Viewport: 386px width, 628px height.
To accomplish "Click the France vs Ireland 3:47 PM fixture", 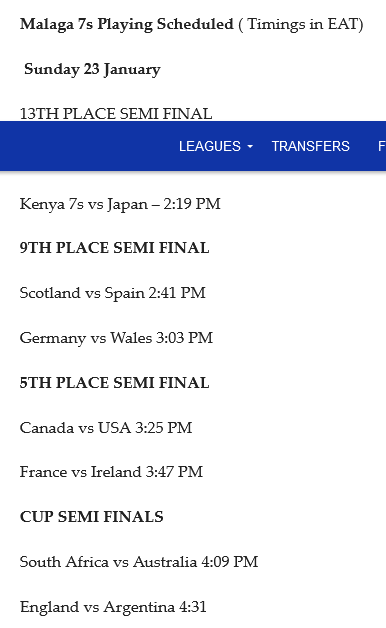I will [111, 472].
